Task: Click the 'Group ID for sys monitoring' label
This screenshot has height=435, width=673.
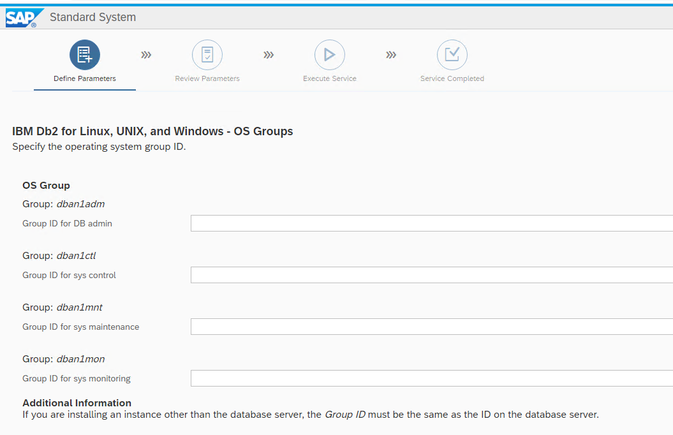Action: point(76,378)
